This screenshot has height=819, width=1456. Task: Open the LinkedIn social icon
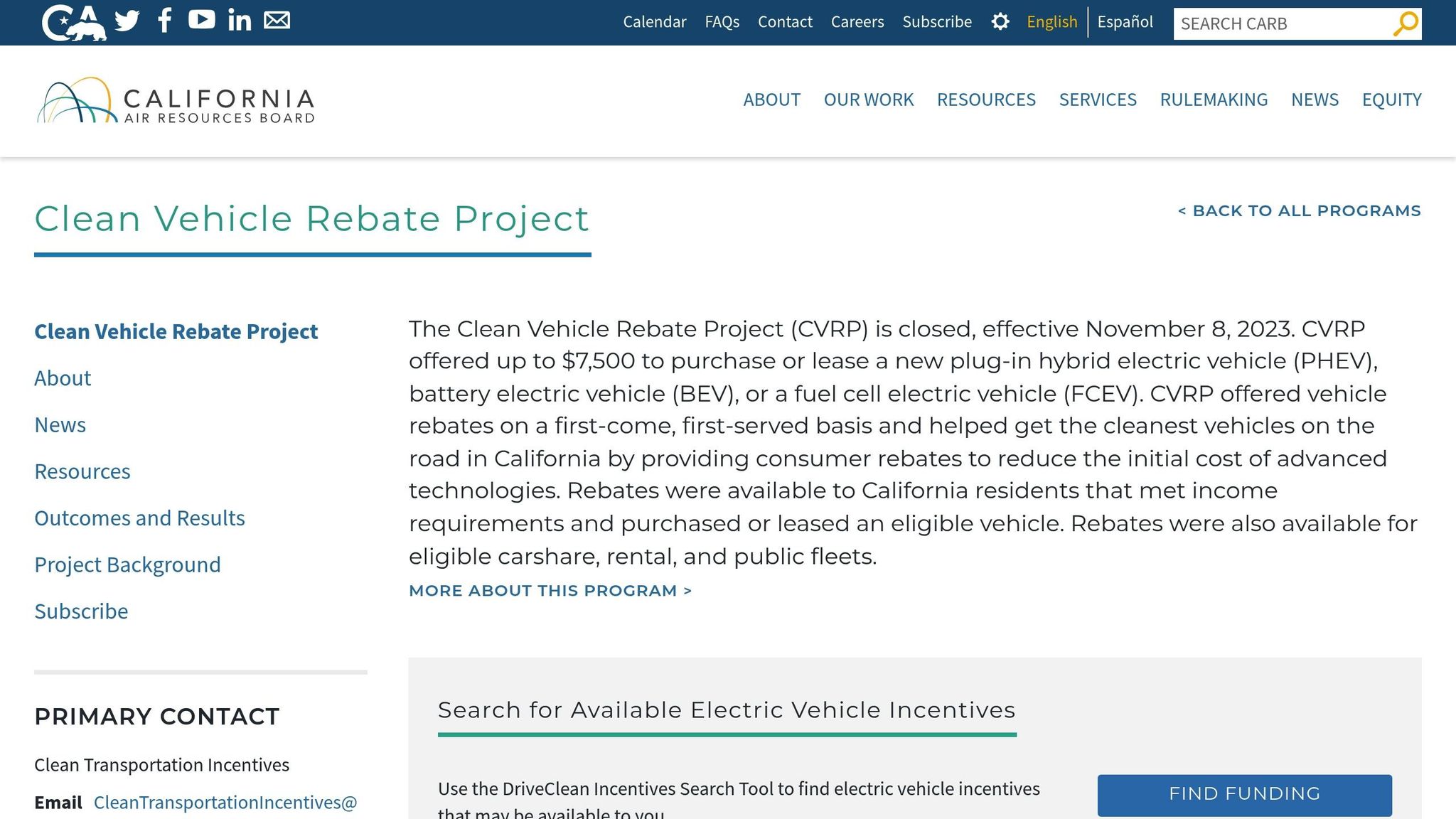point(240,20)
